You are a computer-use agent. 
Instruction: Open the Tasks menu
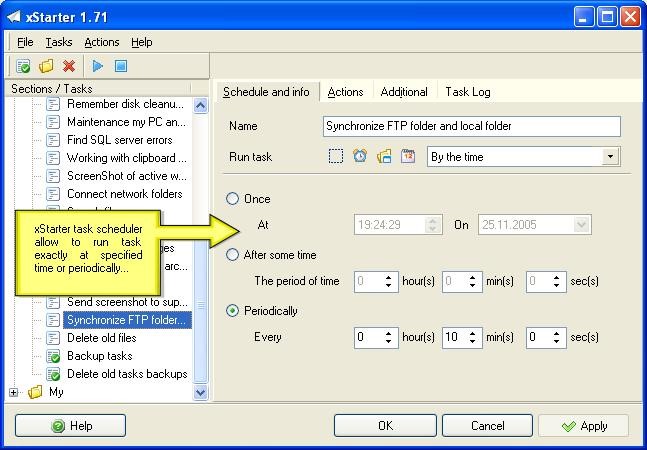click(x=59, y=42)
